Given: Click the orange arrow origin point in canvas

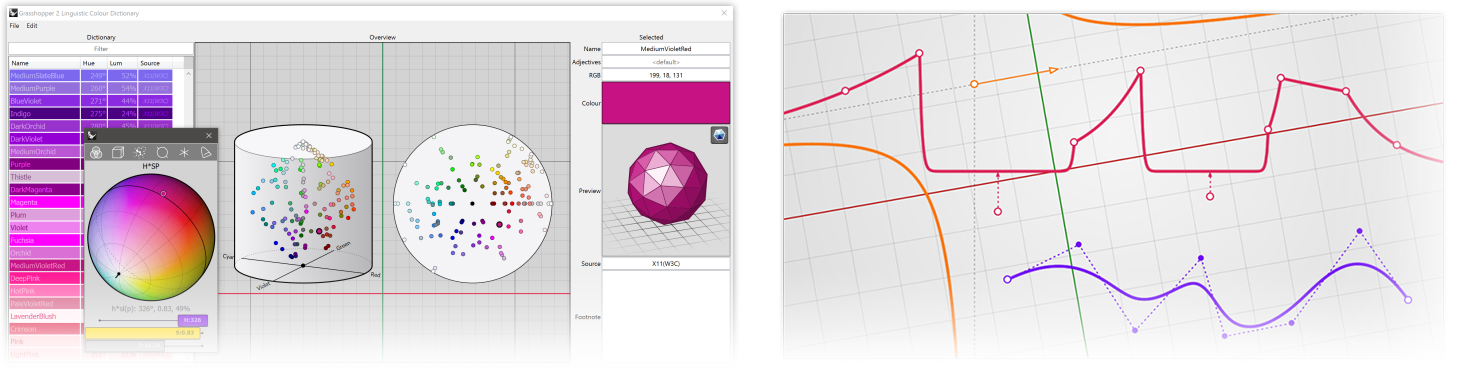Looking at the screenshot, I should tap(974, 84).
